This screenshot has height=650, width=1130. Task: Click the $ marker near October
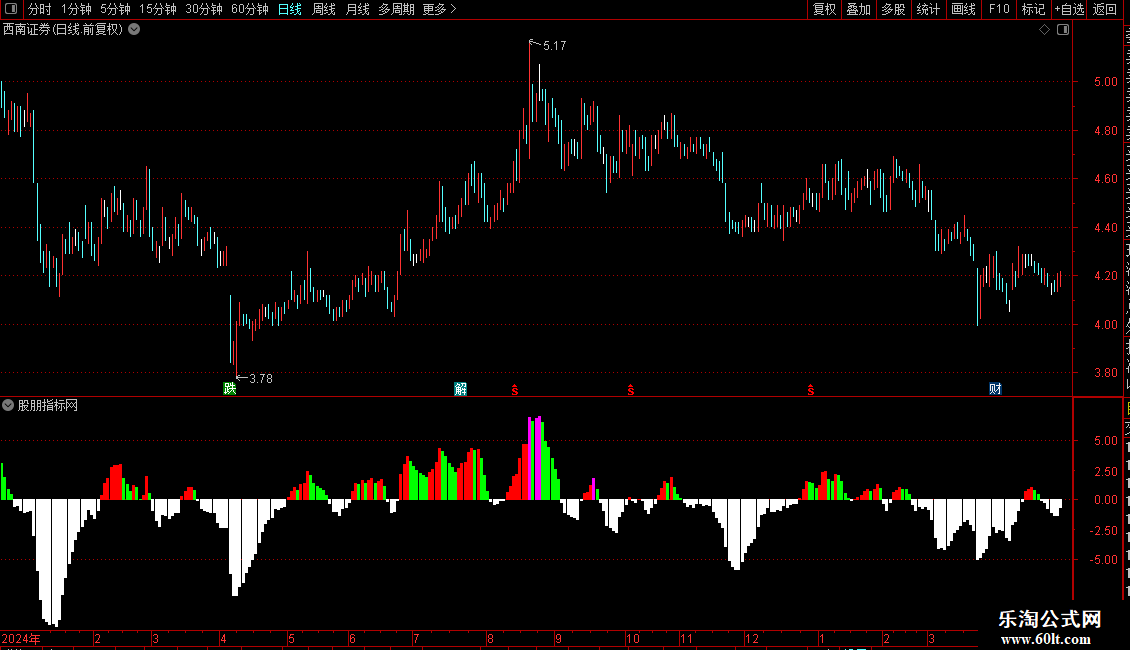[631, 390]
